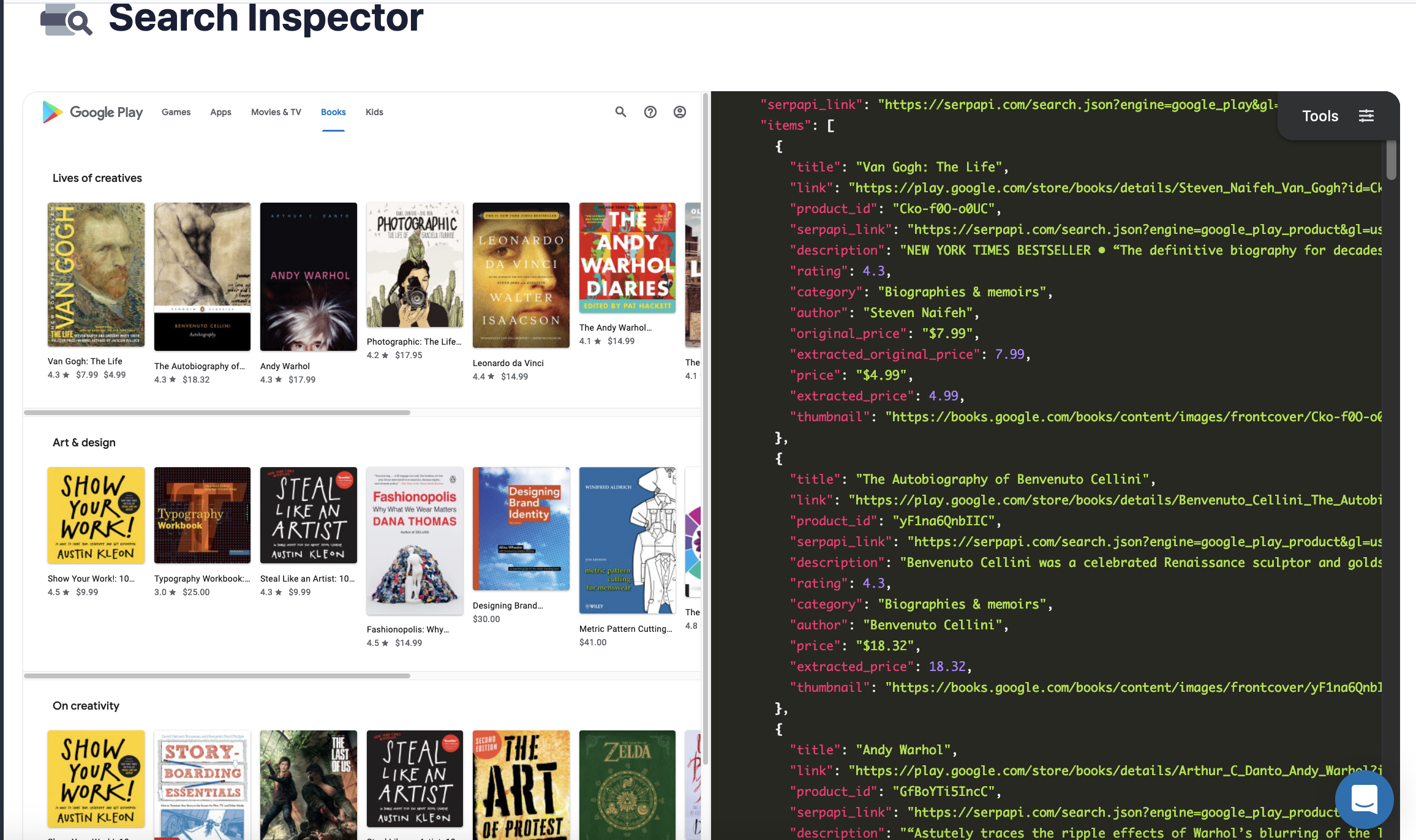Click the account profile icon
Image resolution: width=1416 pixels, height=840 pixels.
click(x=679, y=112)
